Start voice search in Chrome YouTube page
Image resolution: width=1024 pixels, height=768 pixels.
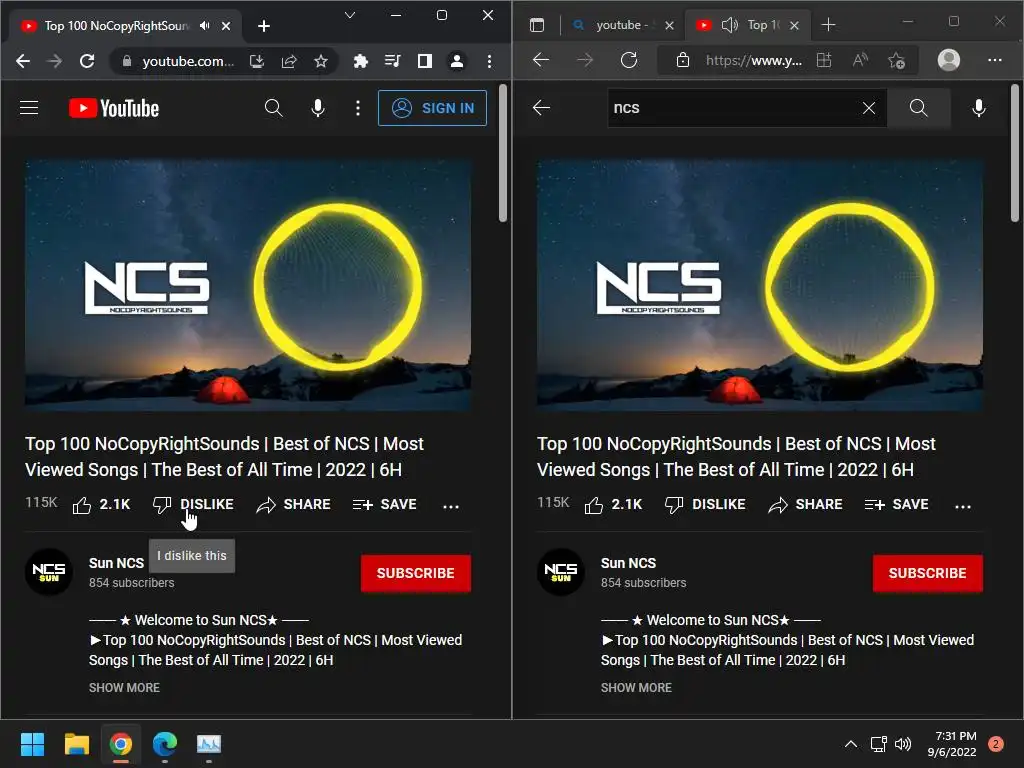point(318,108)
